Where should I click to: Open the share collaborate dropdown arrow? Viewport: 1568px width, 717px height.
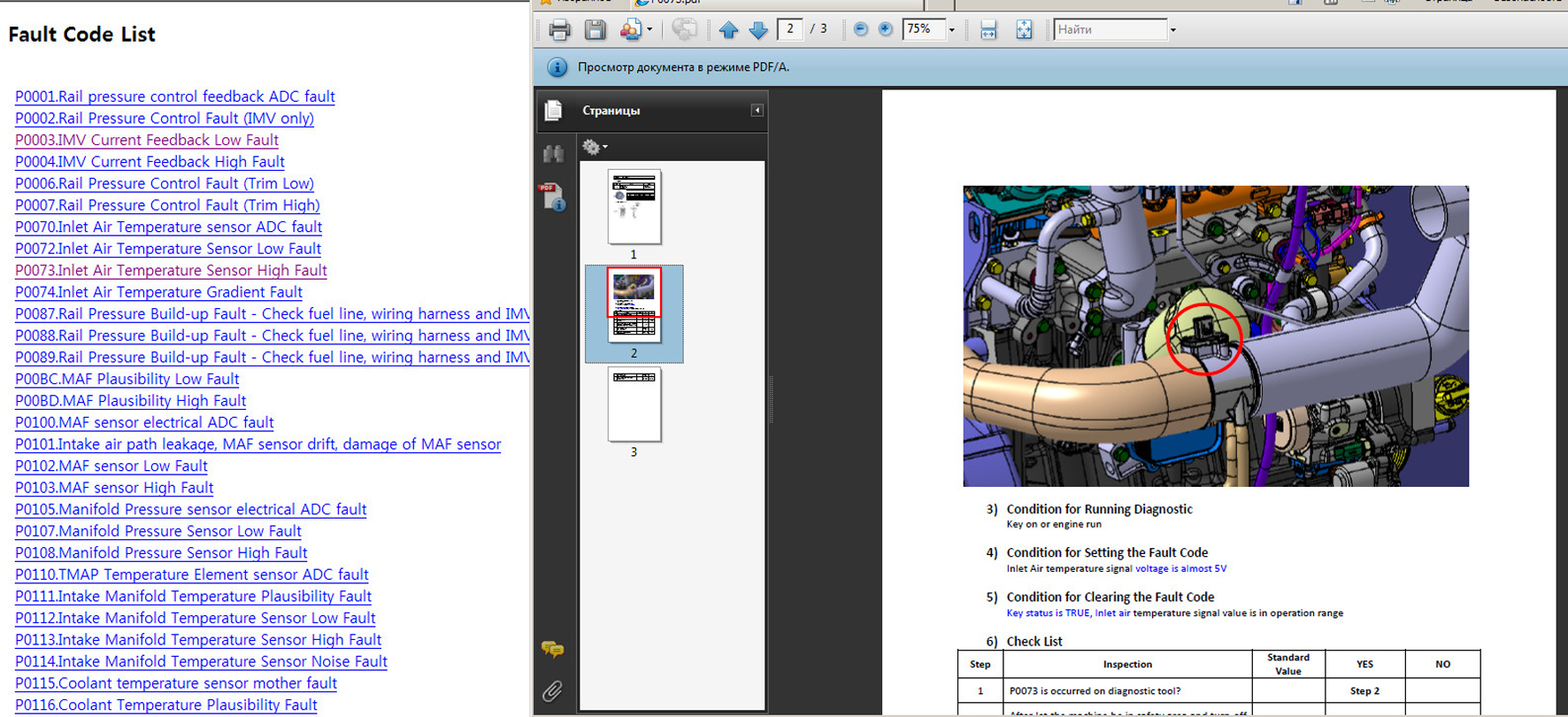(x=649, y=30)
